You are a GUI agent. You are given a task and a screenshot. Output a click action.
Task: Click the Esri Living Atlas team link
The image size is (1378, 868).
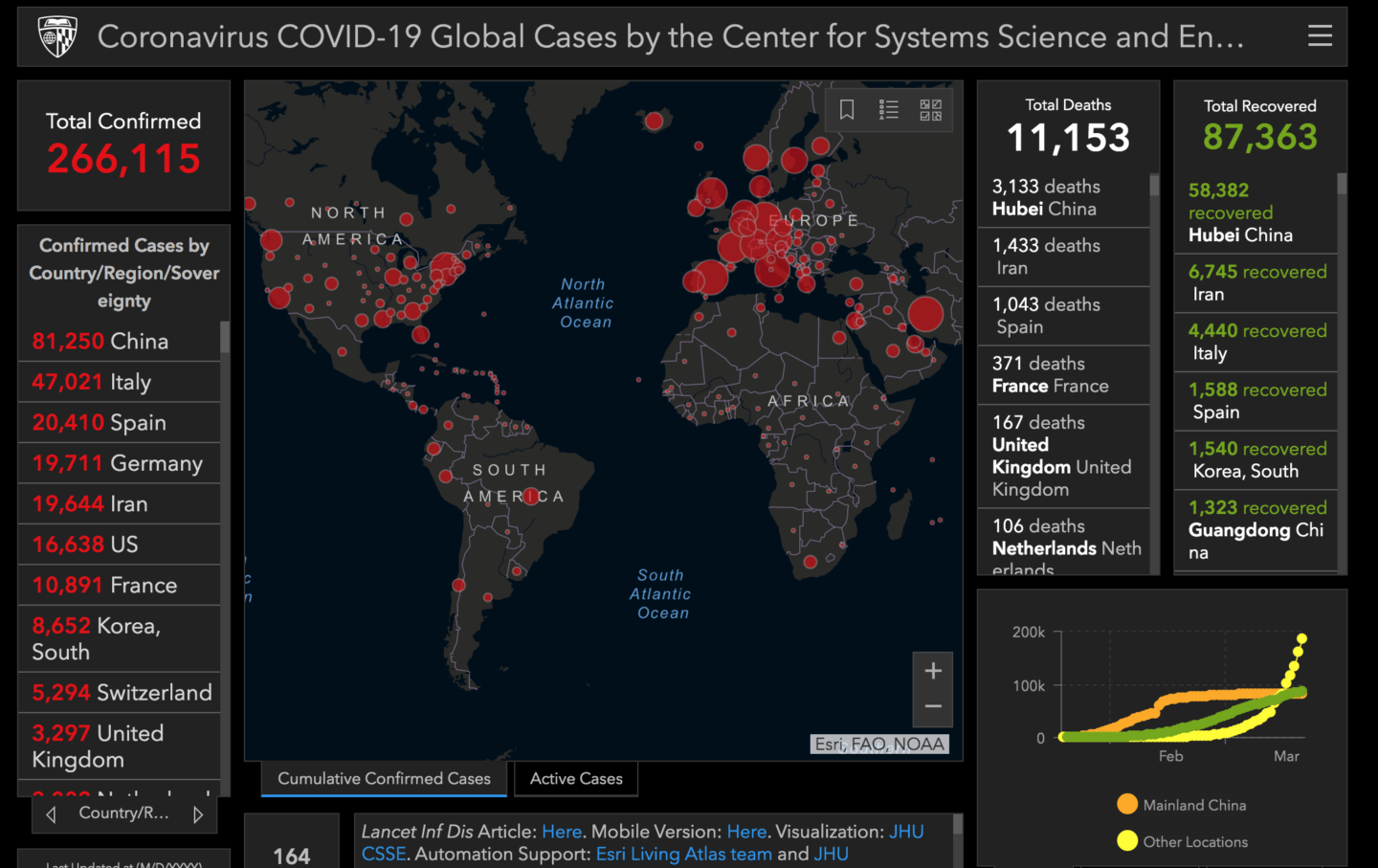click(683, 854)
